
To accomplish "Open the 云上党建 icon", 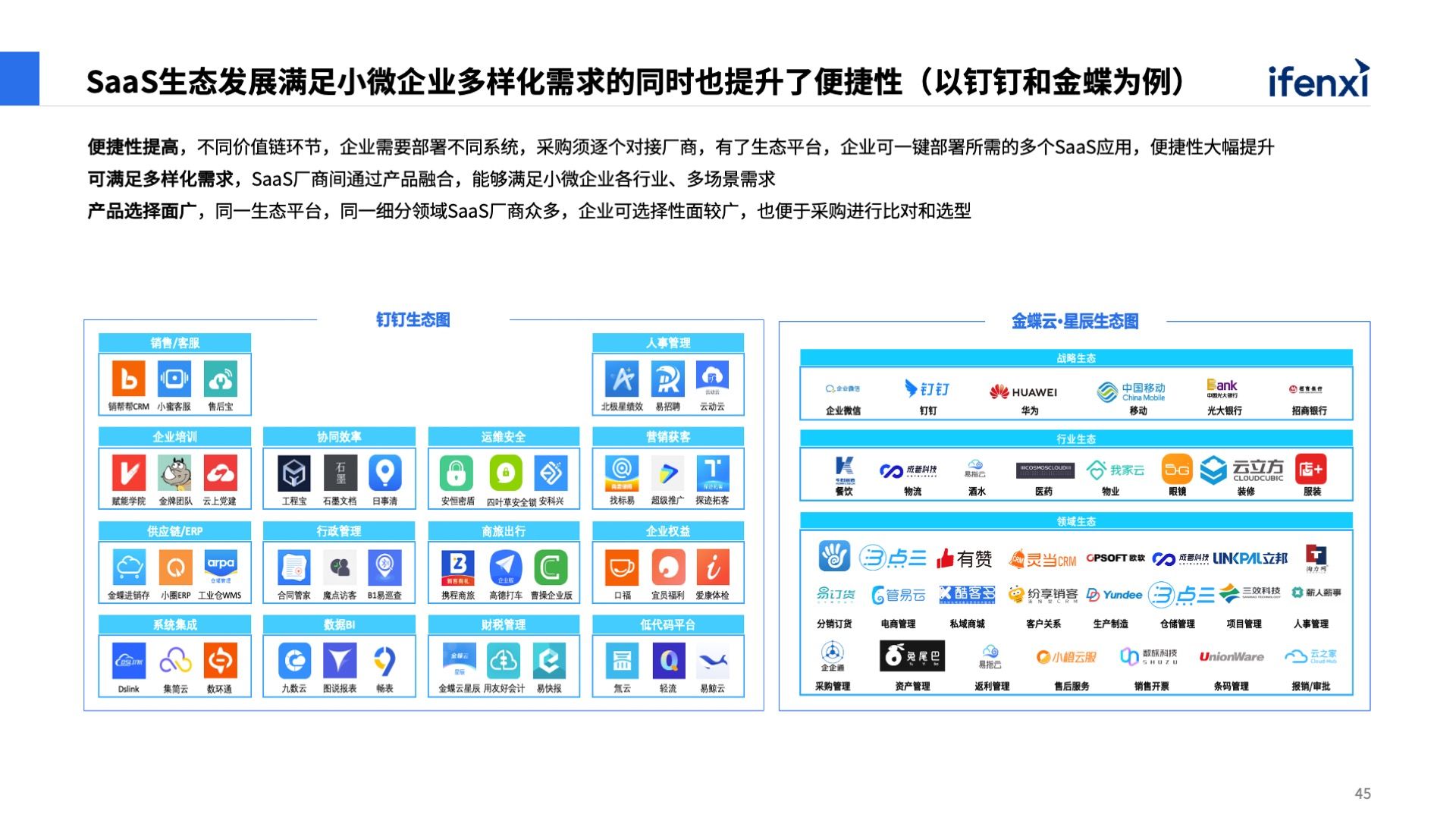I will [x=220, y=473].
